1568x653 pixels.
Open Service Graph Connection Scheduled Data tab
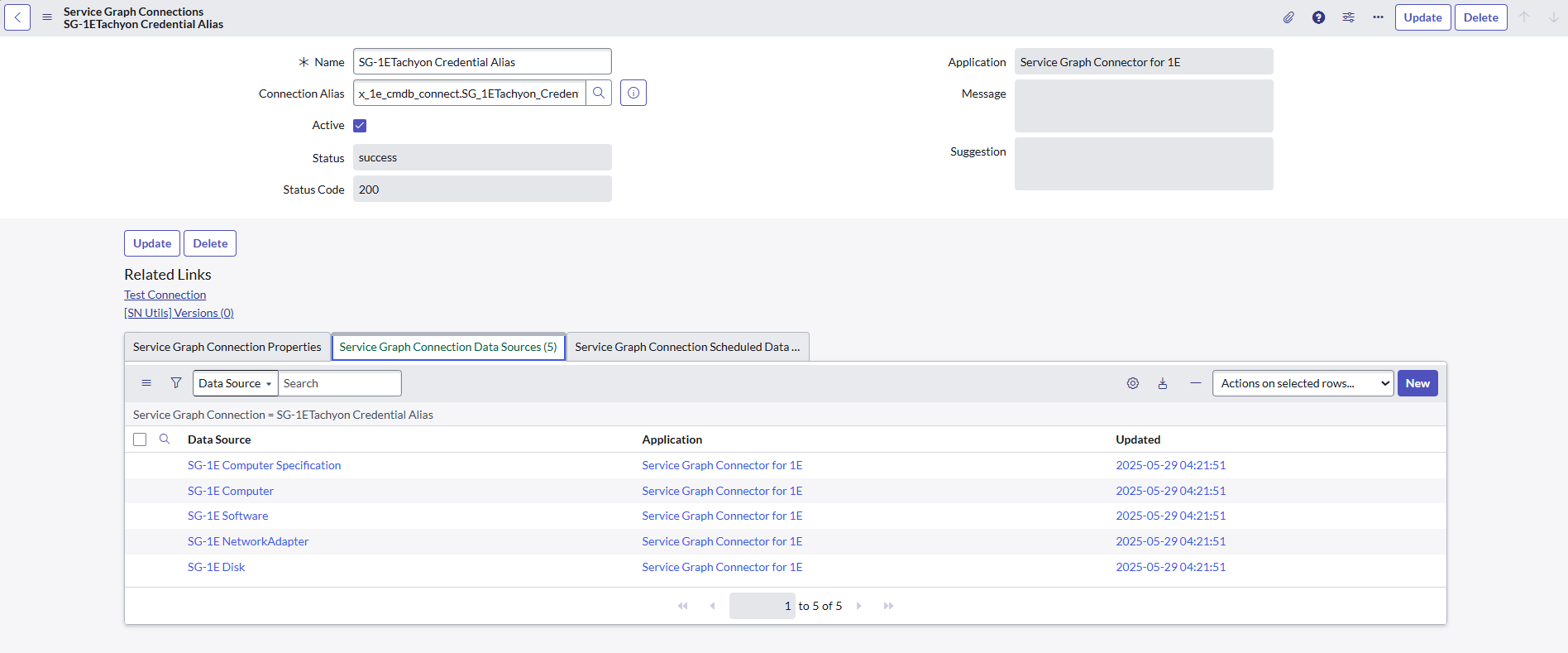[686, 347]
